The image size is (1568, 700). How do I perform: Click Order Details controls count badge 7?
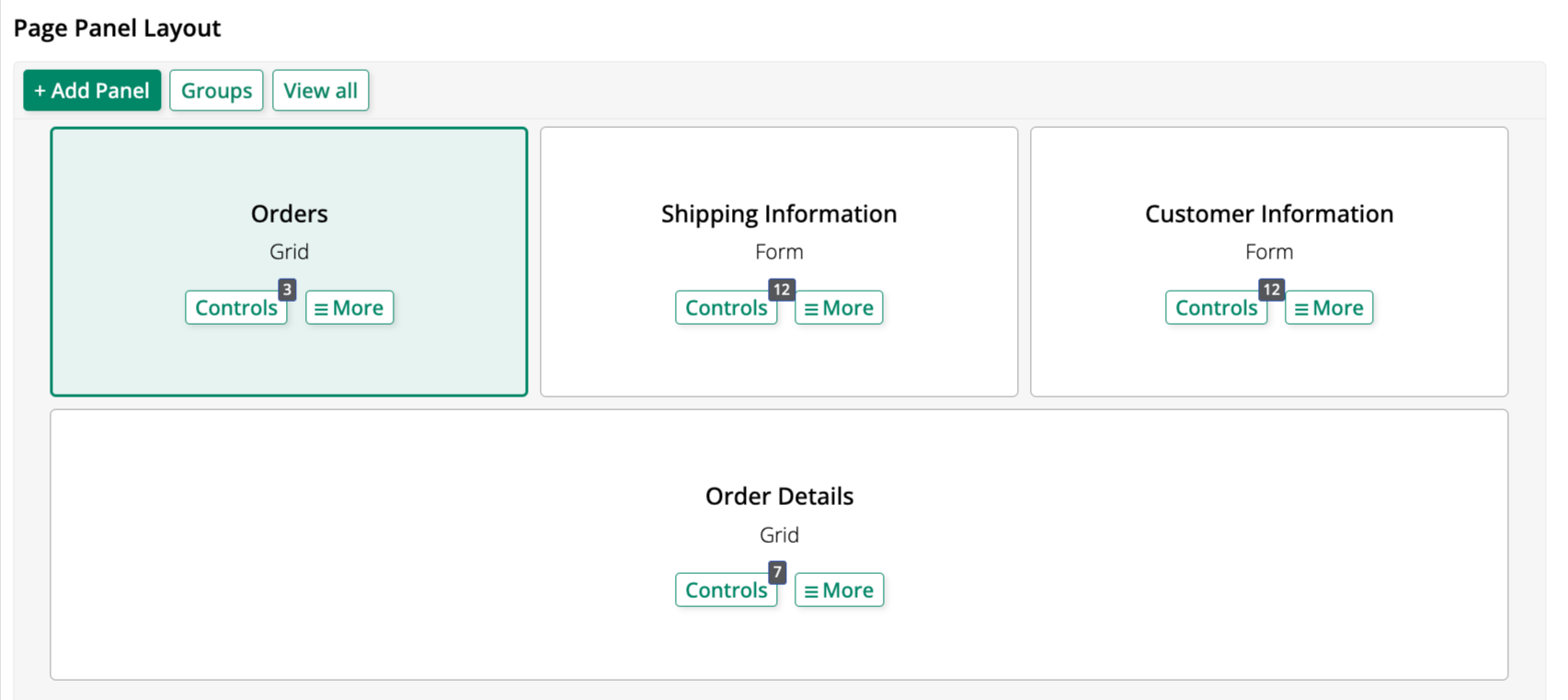coord(777,572)
